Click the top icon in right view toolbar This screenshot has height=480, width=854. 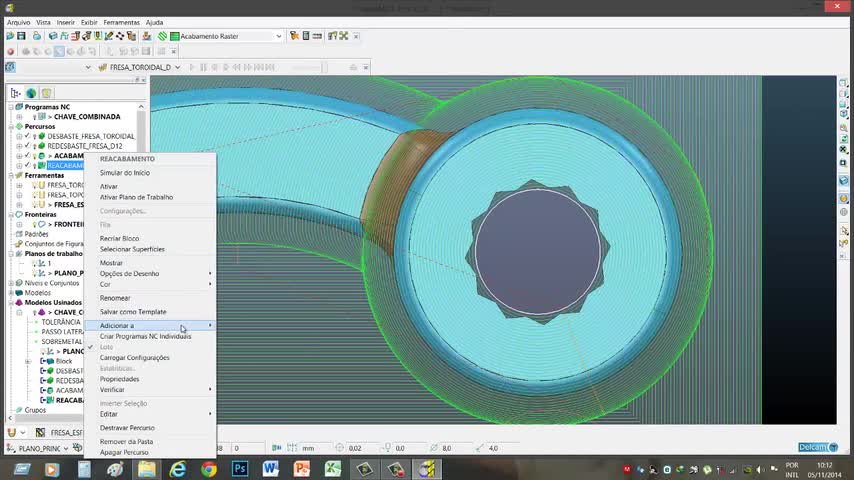pos(843,83)
